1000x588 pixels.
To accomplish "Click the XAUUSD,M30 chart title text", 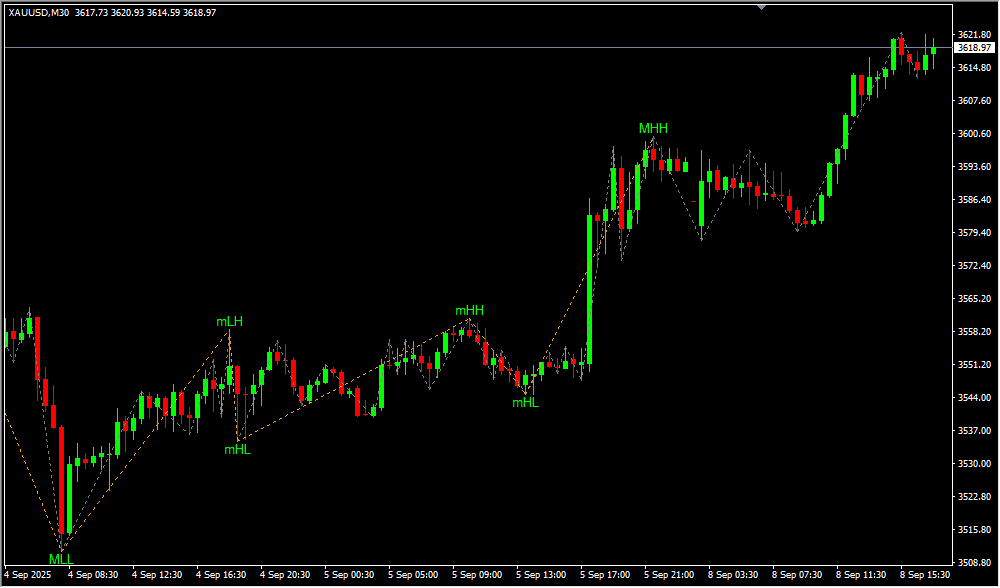I will (38, 12).
